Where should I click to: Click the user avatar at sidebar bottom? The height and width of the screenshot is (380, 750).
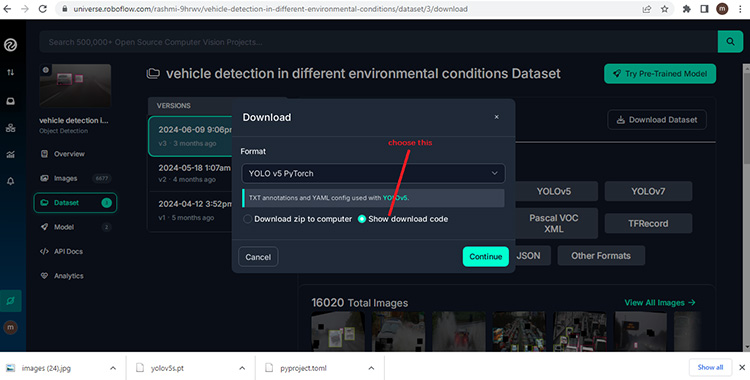tap(11, 327)
